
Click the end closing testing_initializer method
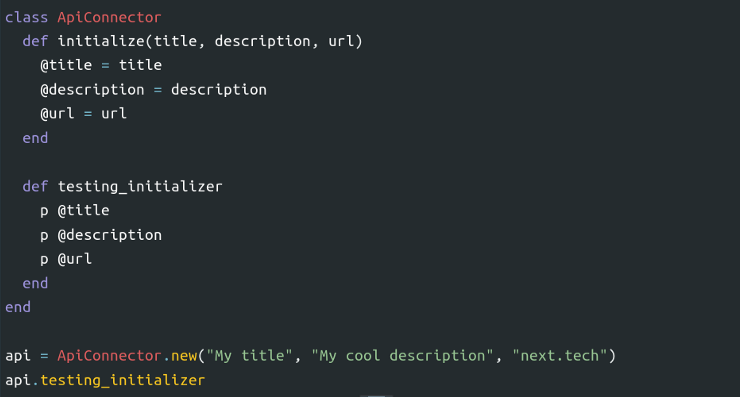[35, 283]
